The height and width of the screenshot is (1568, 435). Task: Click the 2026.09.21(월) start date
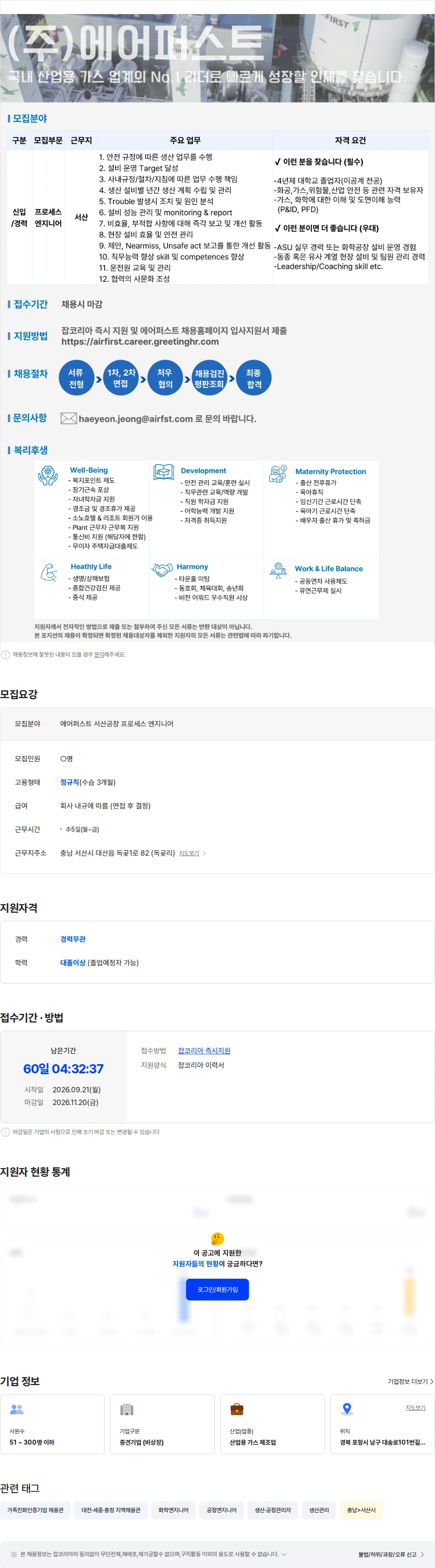pyautogui.click(x=77, y=1090)
